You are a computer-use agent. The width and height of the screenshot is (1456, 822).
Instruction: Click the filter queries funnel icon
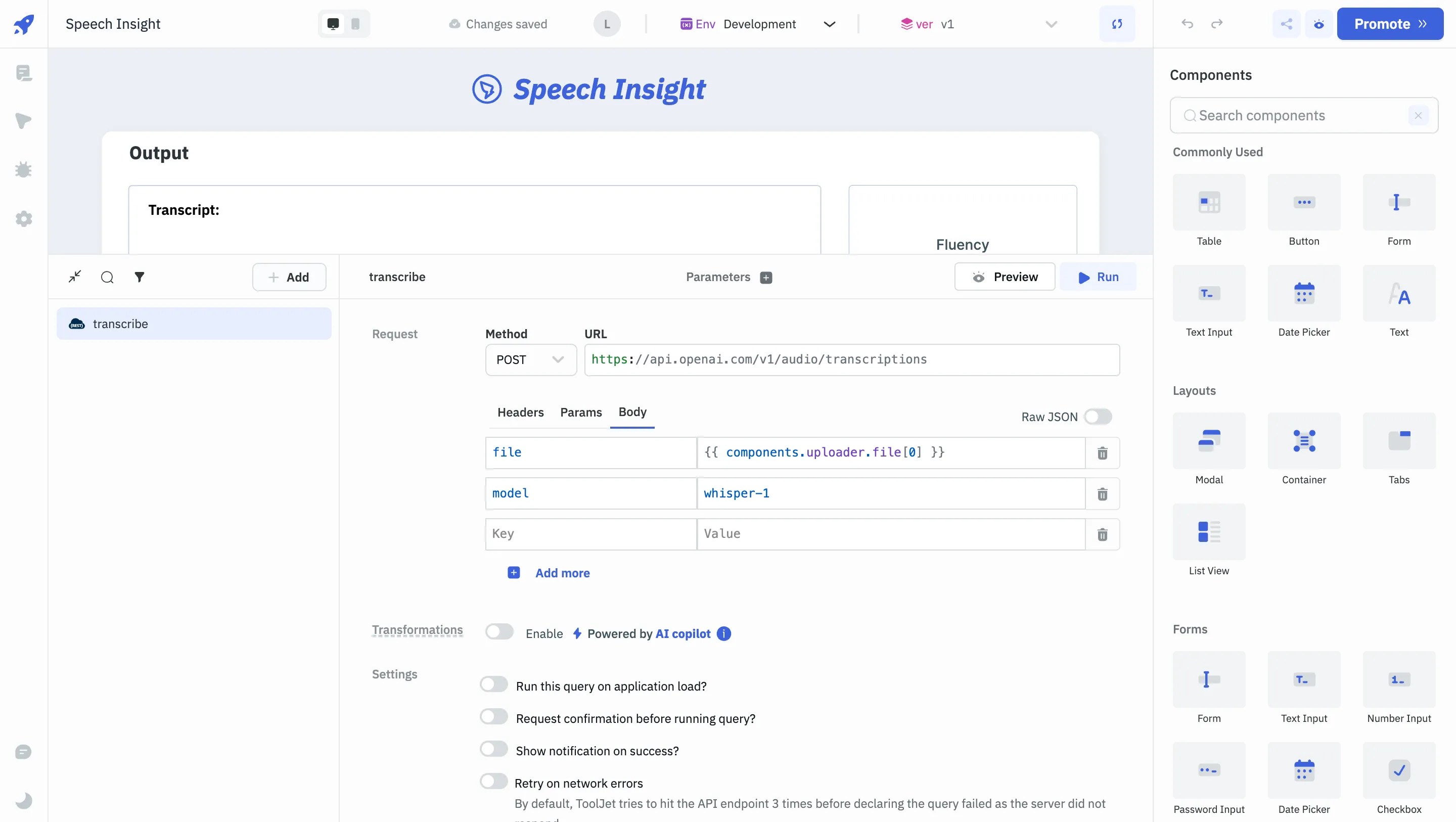point(139,277)
